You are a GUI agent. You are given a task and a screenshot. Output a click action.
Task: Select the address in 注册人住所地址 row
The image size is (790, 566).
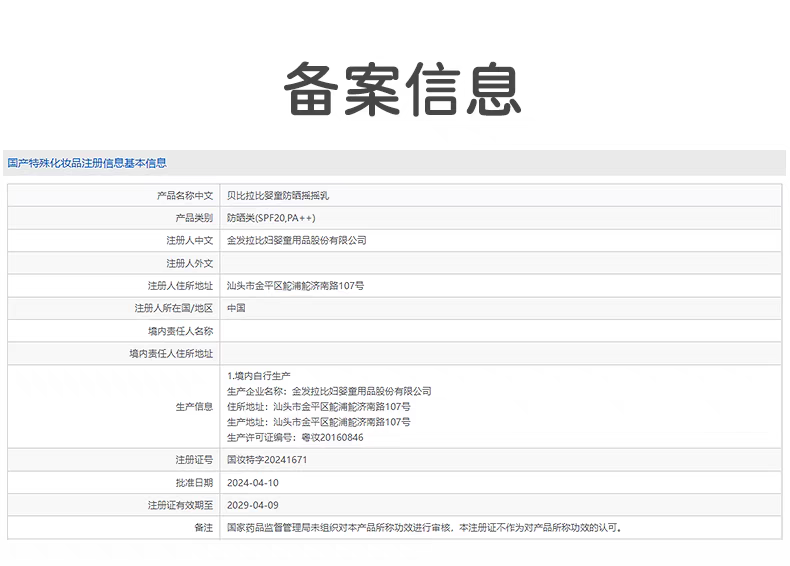[295, 286]
